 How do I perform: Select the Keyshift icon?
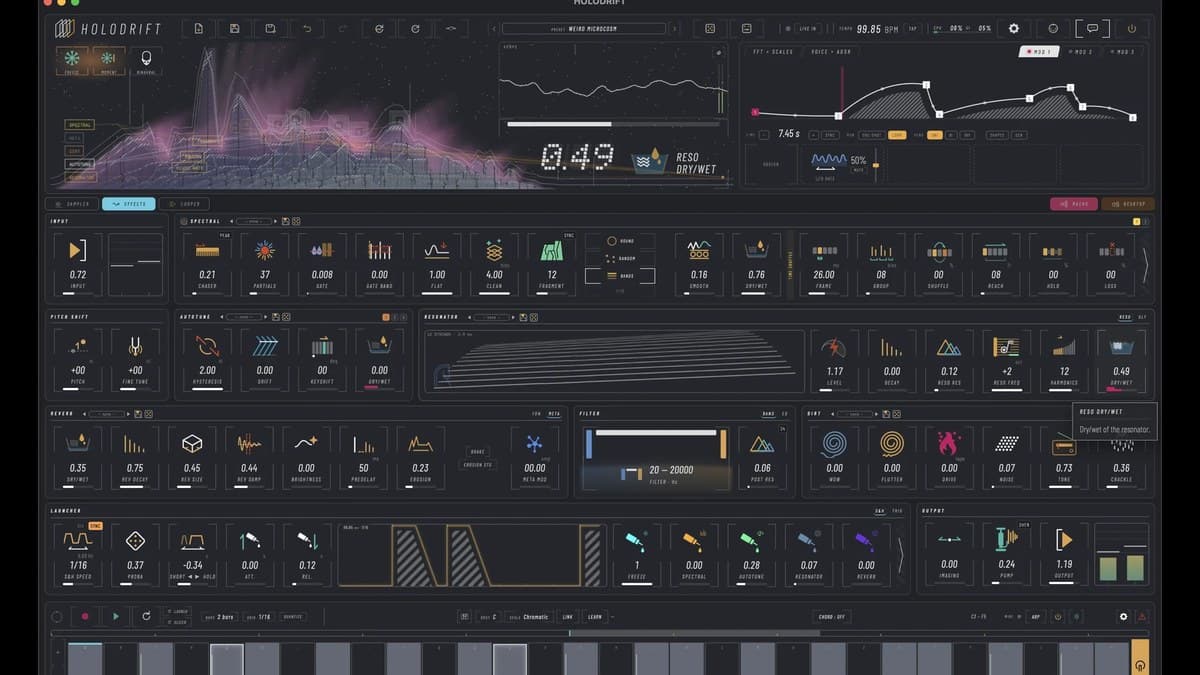point(322,347)
